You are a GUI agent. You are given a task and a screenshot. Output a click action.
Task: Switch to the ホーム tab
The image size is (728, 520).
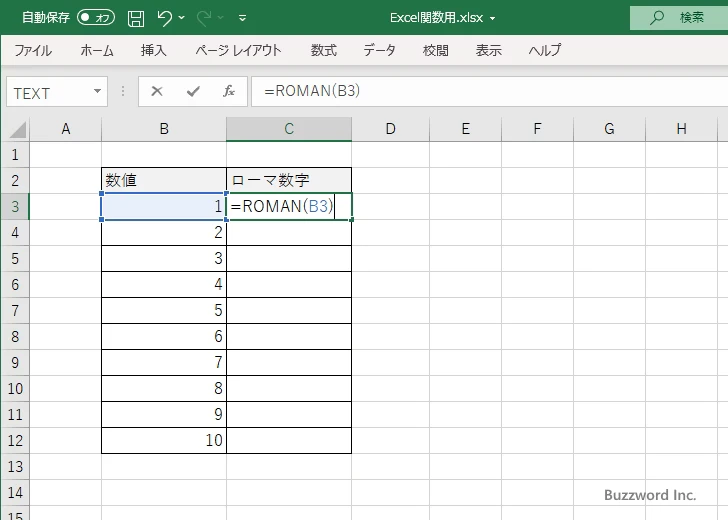click(97, 50)
